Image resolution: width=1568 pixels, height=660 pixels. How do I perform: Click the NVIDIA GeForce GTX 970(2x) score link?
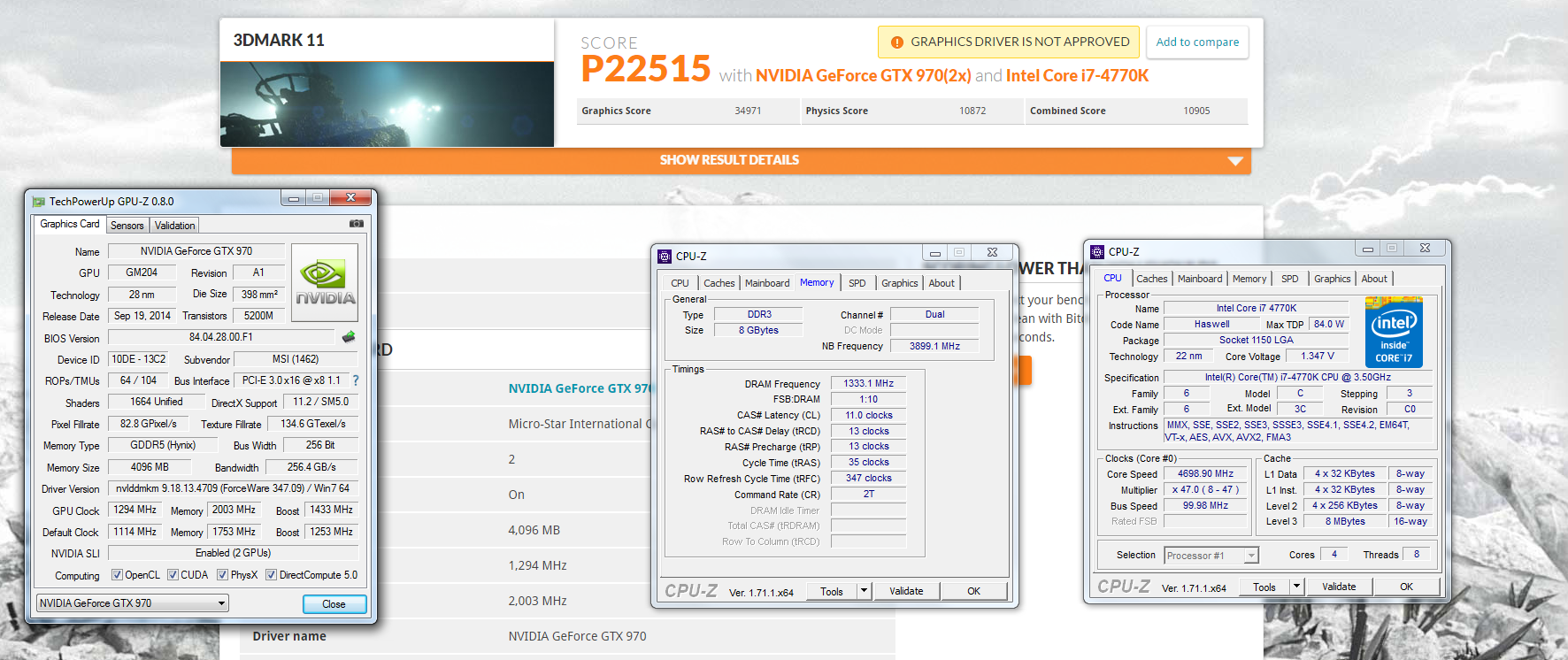864,75
